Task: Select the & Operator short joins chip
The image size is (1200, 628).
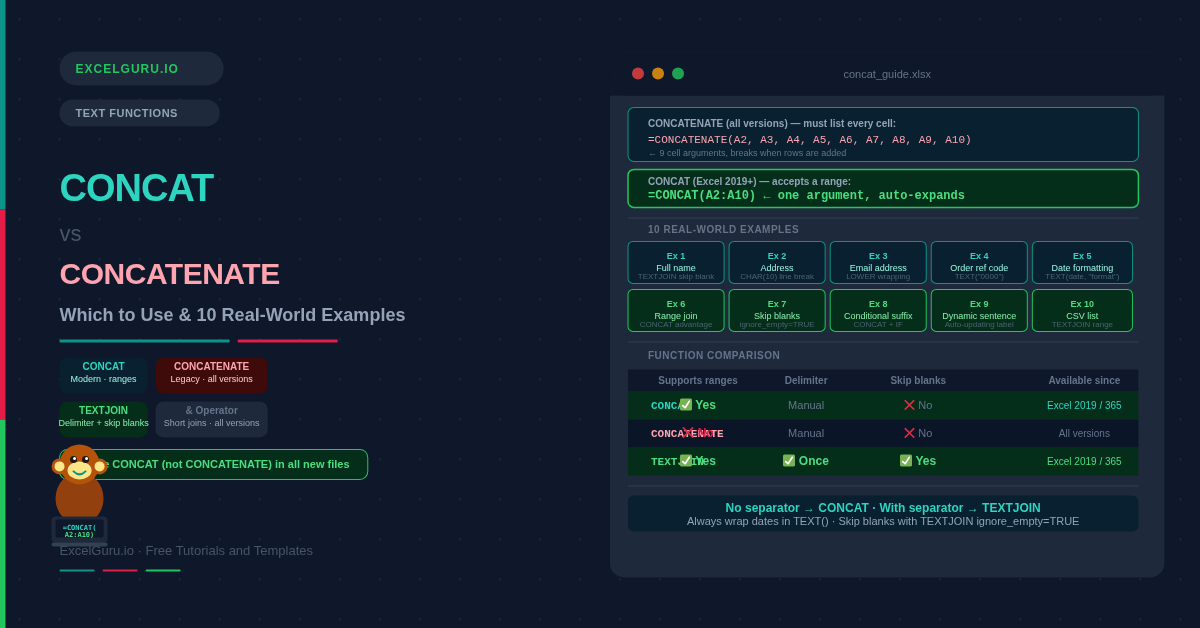Action: (x=211, y=418)
